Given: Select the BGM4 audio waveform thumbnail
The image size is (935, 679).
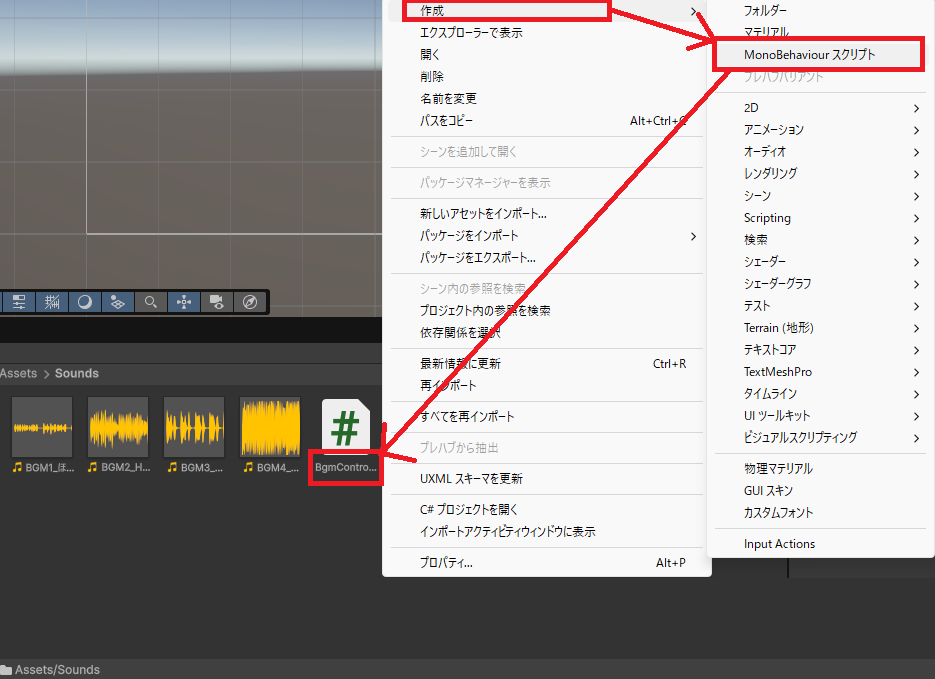Looking at the screenshot, I should click(270, 427).
